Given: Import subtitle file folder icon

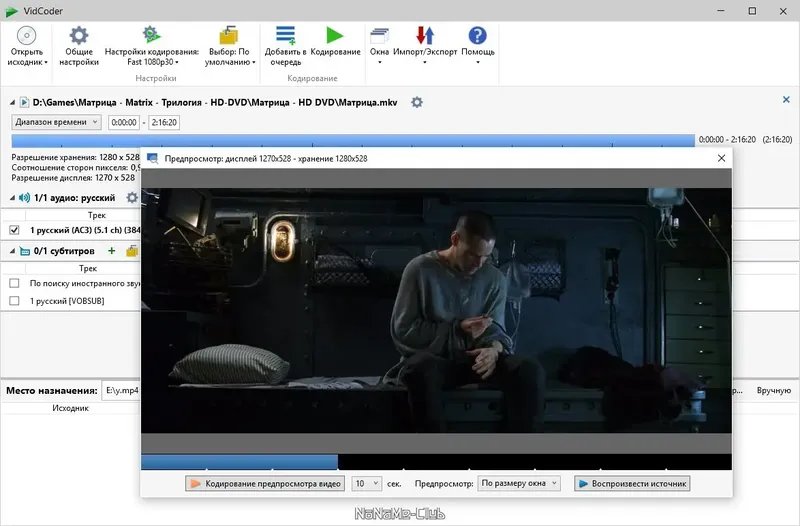Looking at the screenshot, I should tap(132, 251).
